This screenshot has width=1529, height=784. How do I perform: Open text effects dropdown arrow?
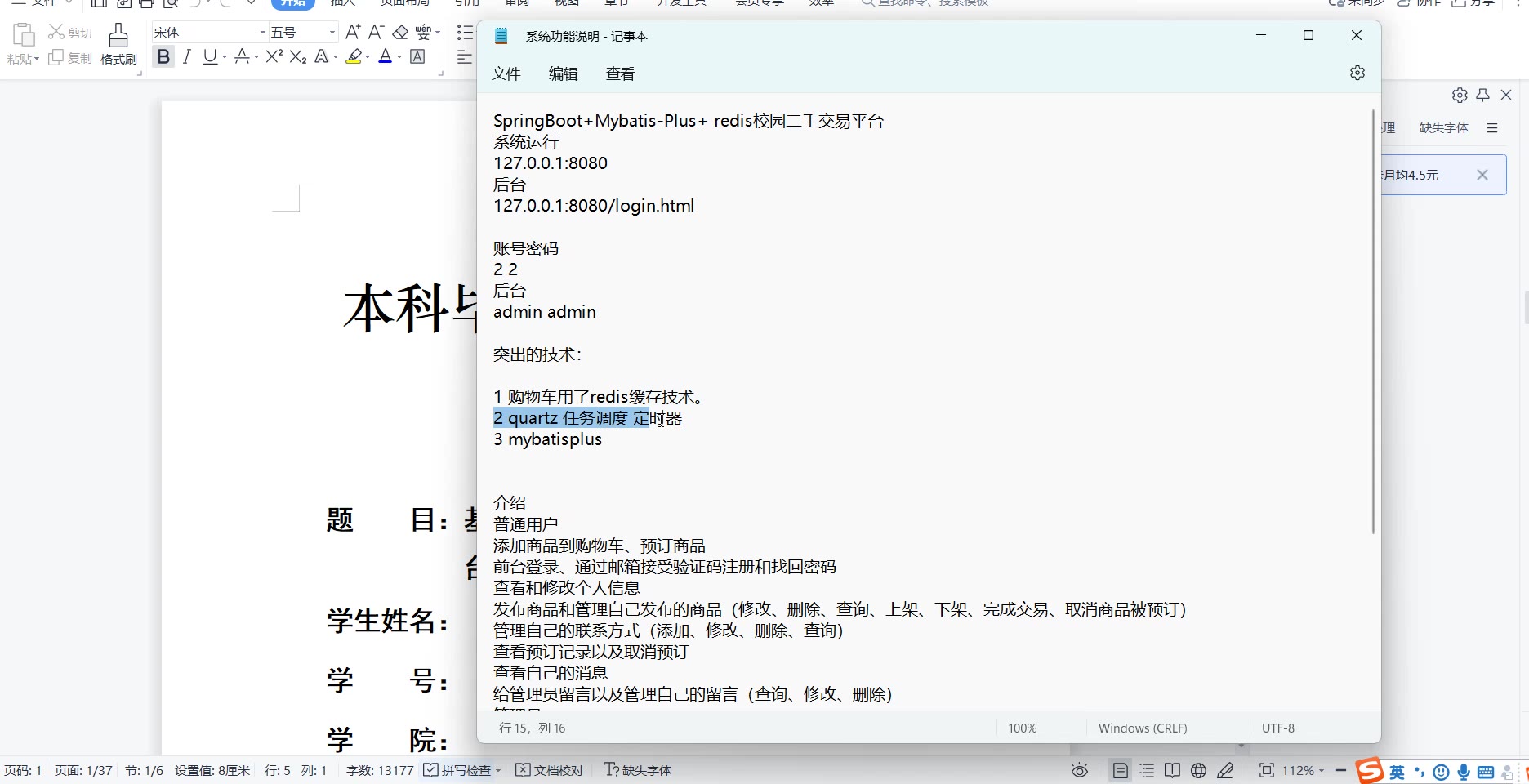coord(336,57)
